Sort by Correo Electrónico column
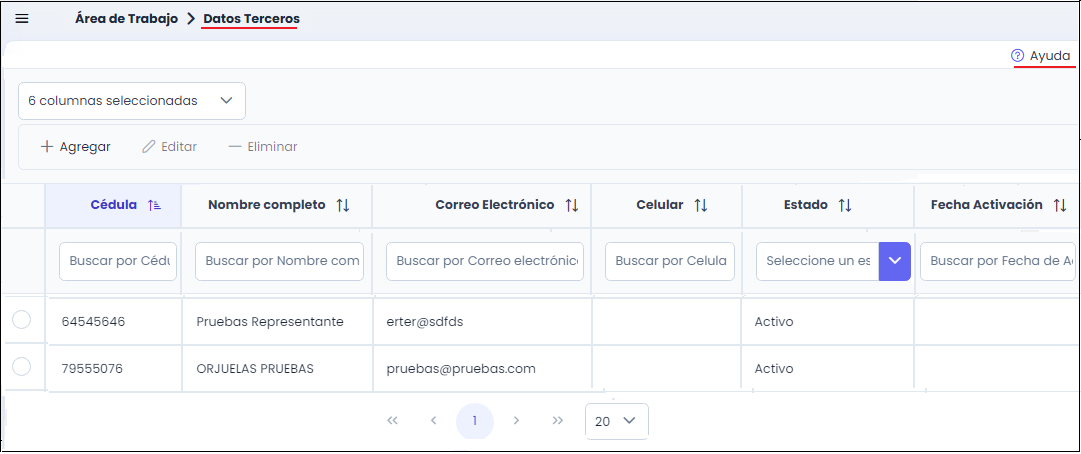The width and height of the screenshot is (1081, 454). (x=572, y=205)
